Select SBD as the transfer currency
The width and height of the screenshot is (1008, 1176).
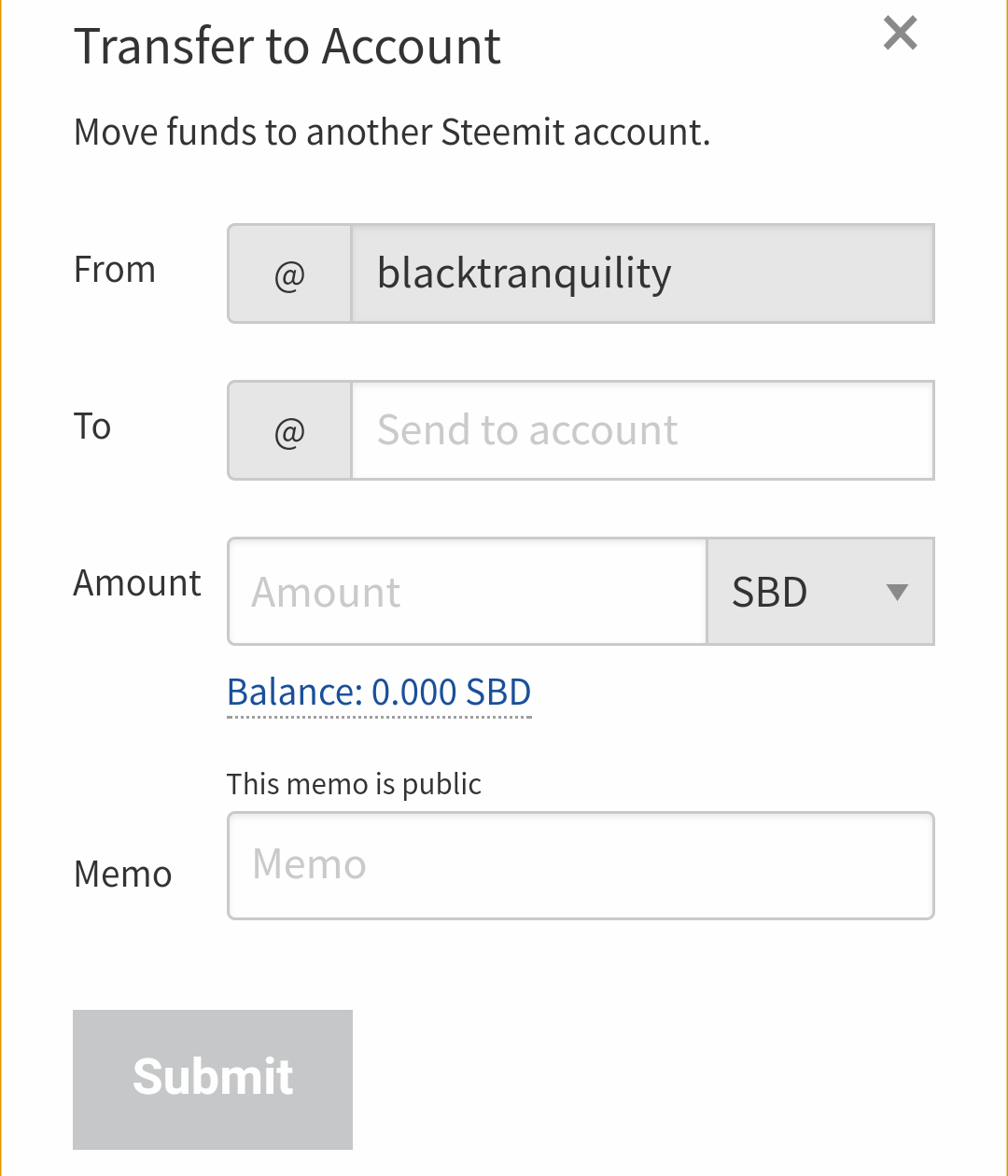(x=769, y=591)
